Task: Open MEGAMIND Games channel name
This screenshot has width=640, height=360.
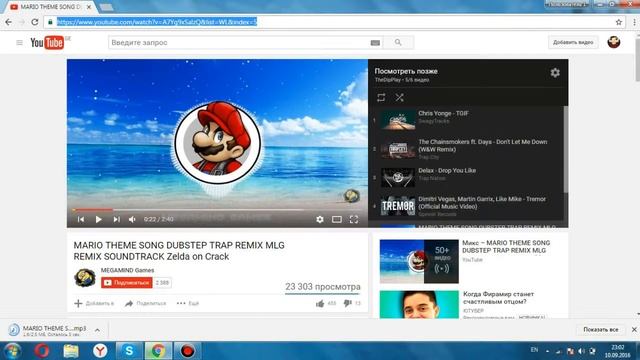Action: pos(127,270)
